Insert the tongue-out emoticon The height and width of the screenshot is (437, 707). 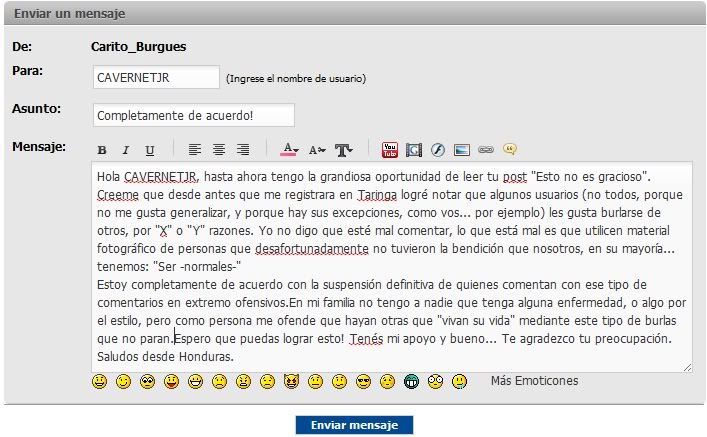pyautogui.click(x=171, y=382)
